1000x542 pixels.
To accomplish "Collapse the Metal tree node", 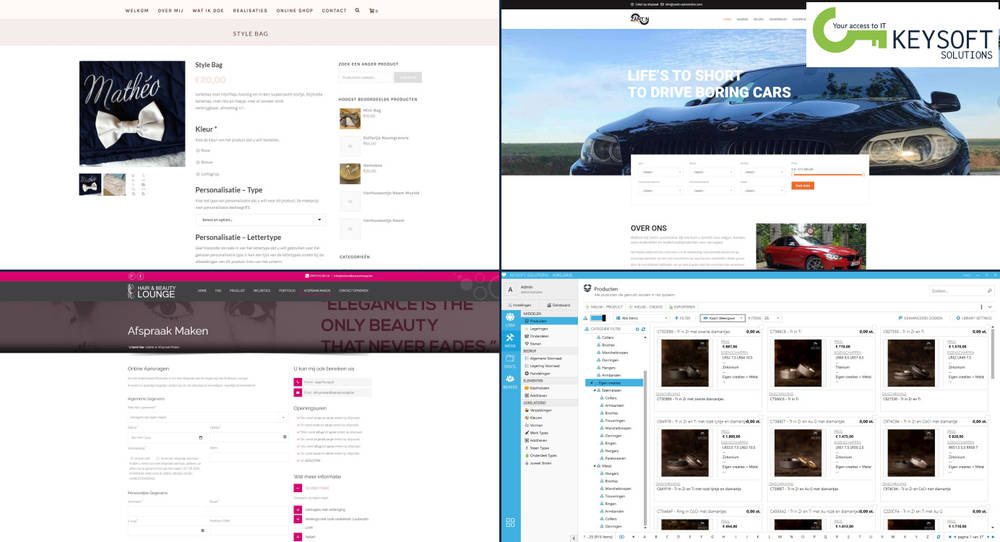I will coord(595,466).
